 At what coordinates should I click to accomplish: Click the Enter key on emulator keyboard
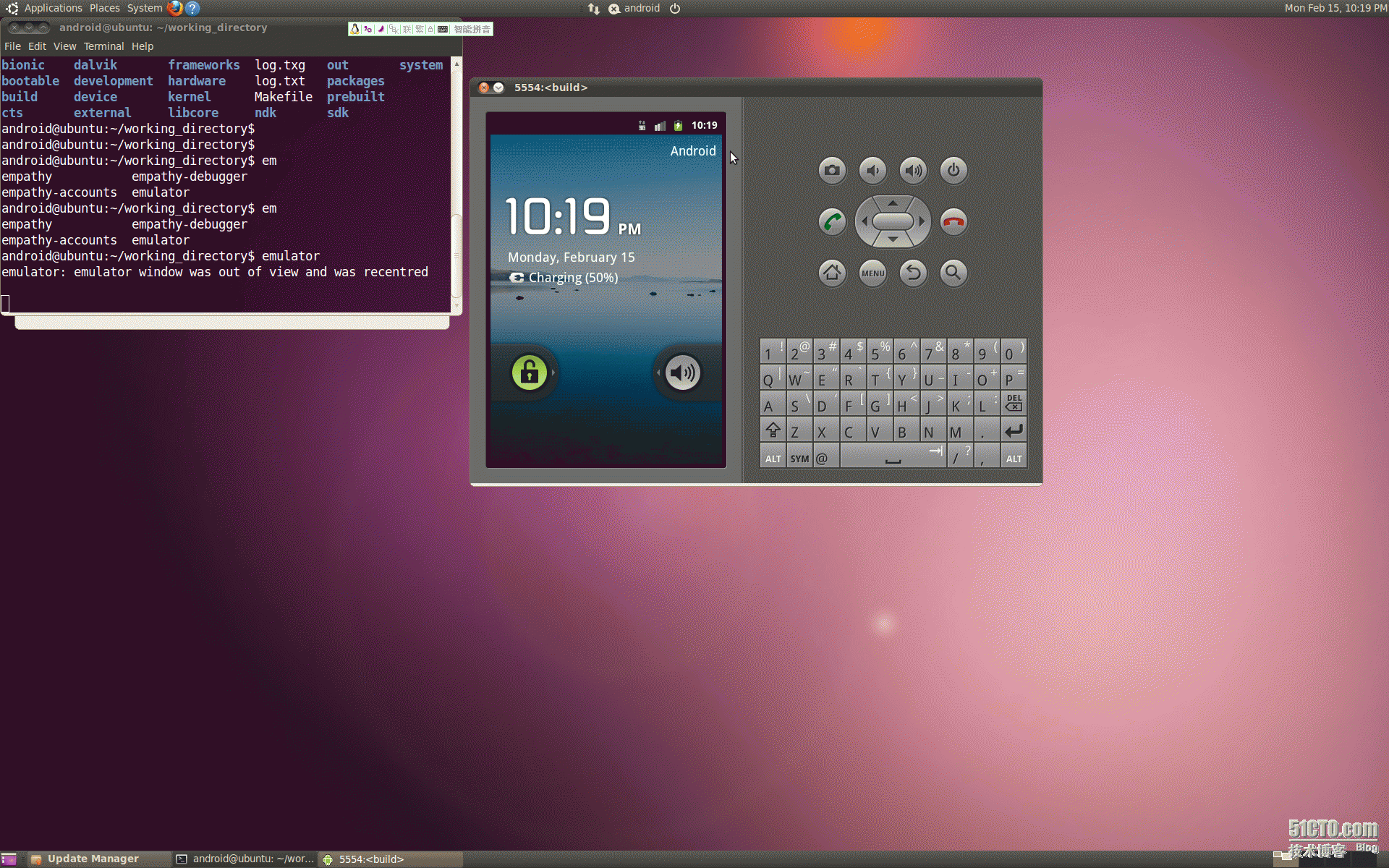[1014, 430]
